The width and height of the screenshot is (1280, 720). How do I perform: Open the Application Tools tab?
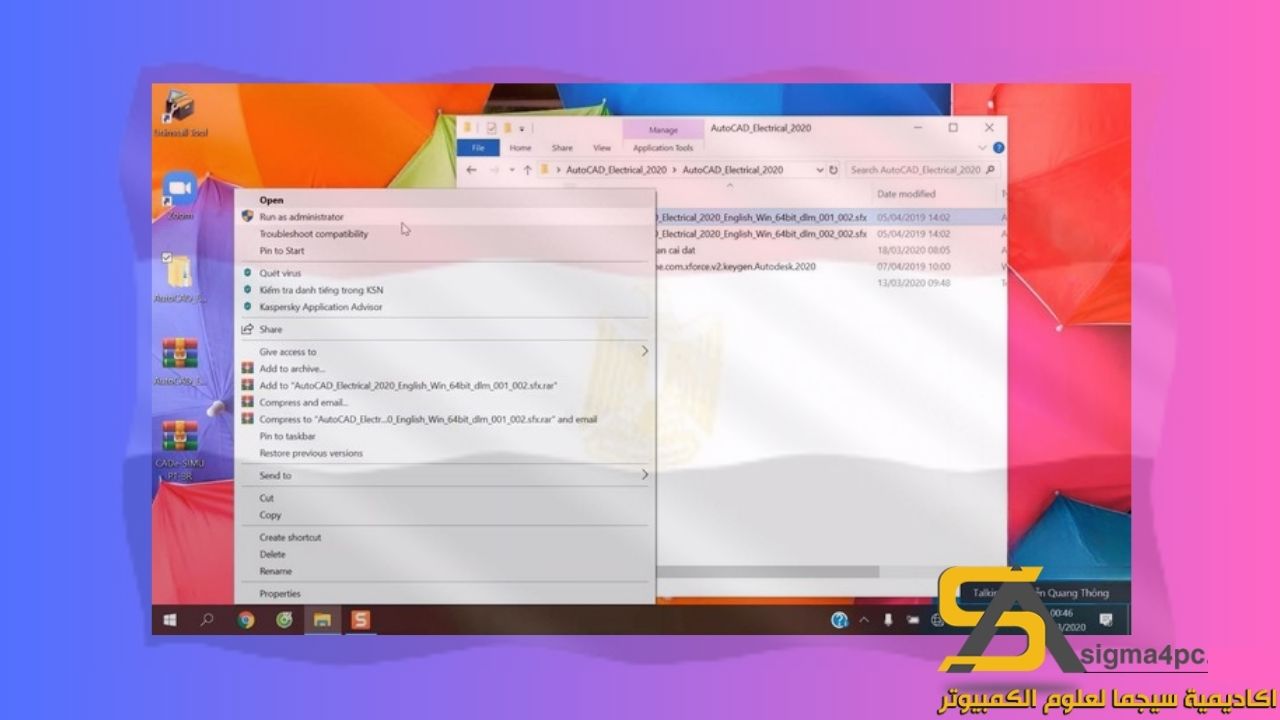(663, 147)
